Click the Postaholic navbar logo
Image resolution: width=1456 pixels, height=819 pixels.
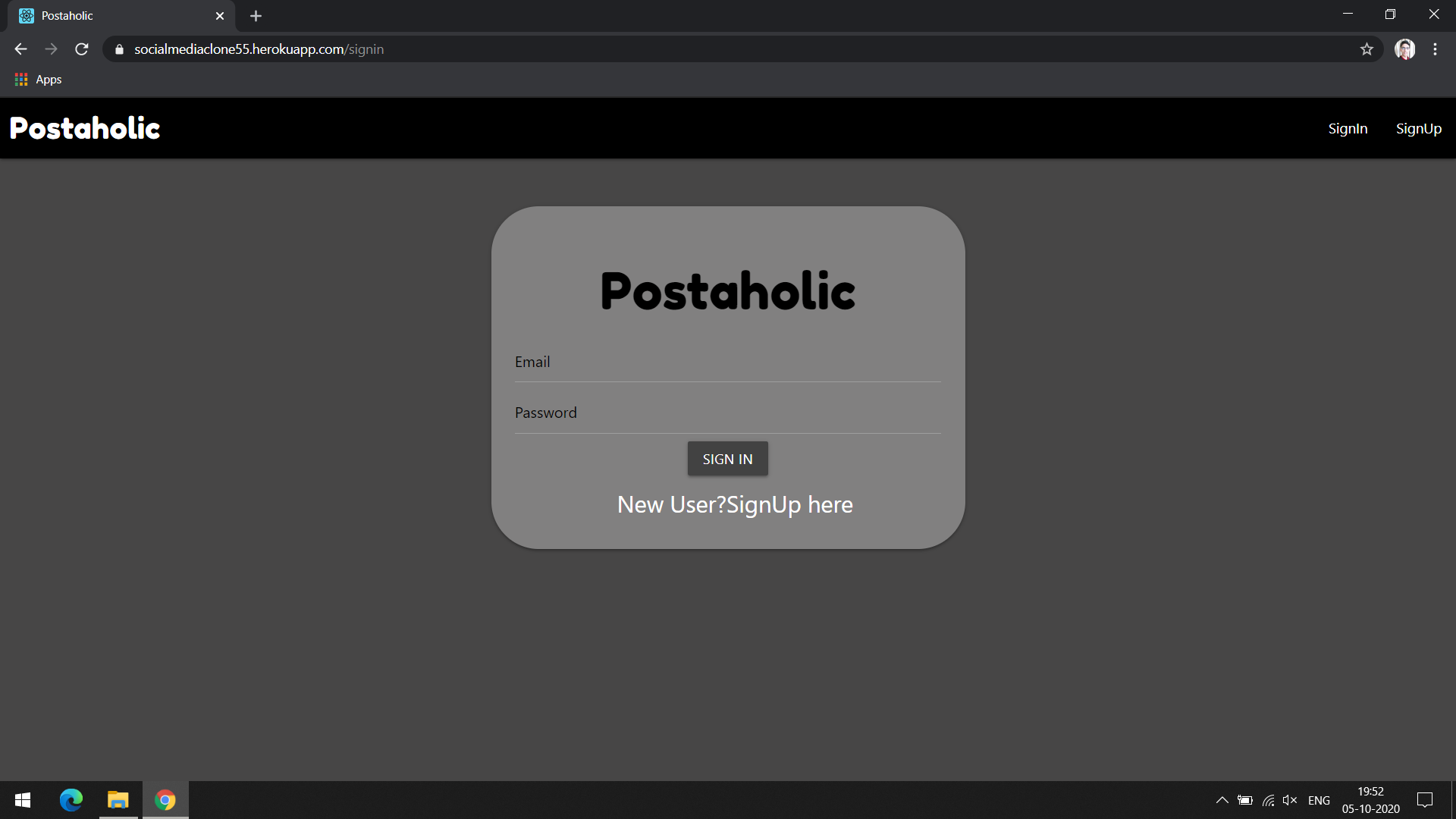[x=85, y=129]
